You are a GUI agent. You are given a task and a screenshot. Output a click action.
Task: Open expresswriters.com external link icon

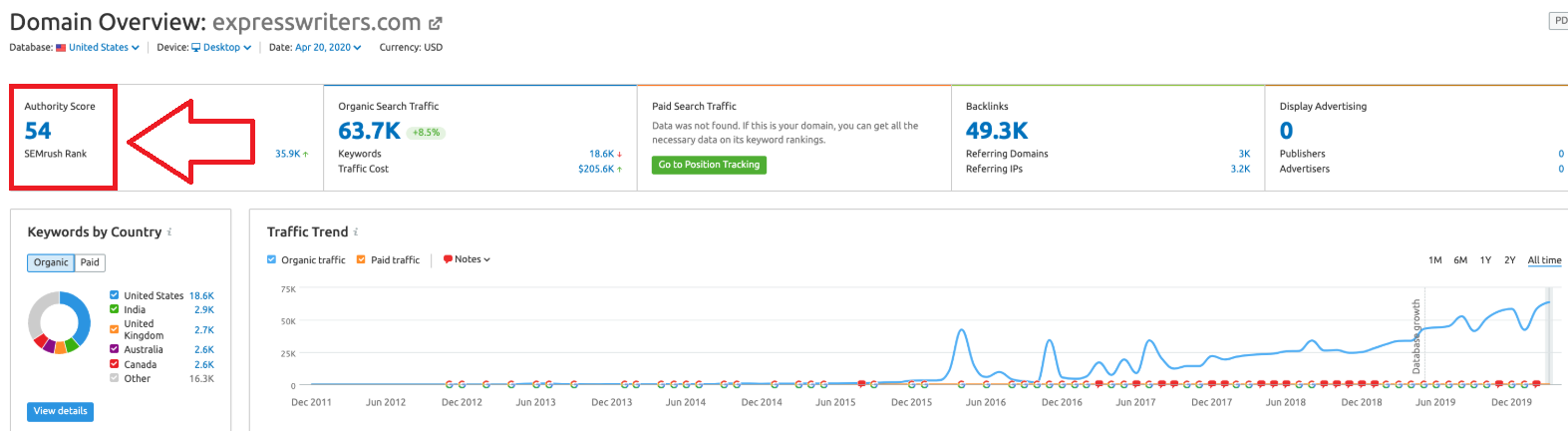pyautogui.click(x=435, y=23)
